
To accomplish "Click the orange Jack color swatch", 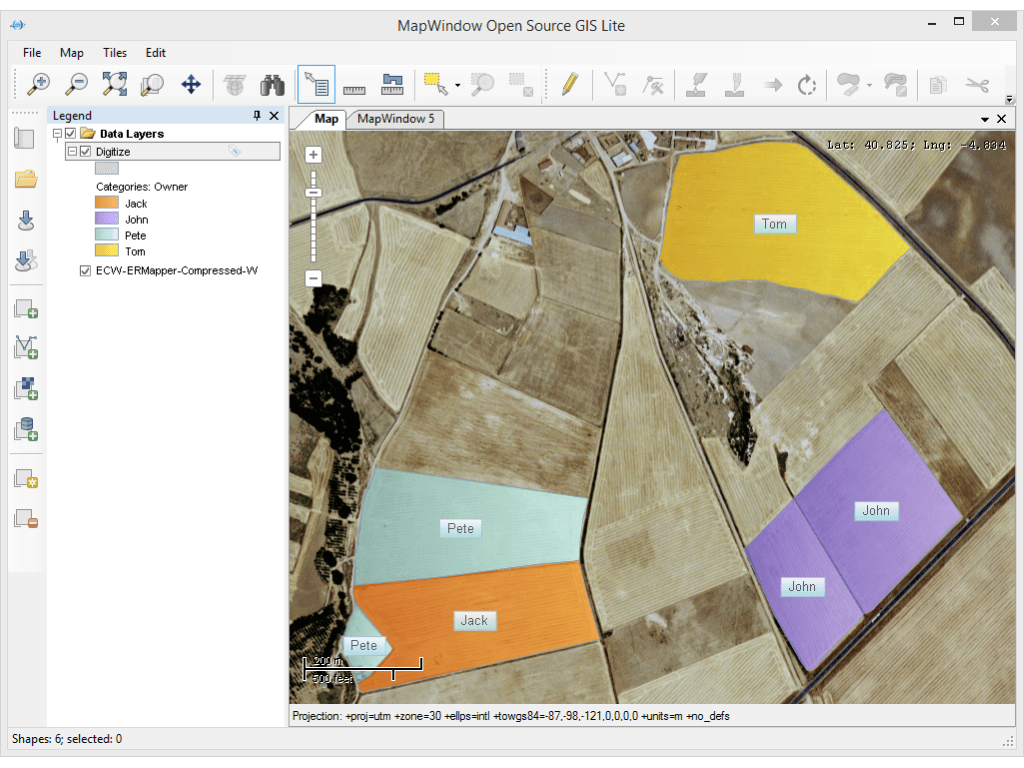I will pos(107,204).
